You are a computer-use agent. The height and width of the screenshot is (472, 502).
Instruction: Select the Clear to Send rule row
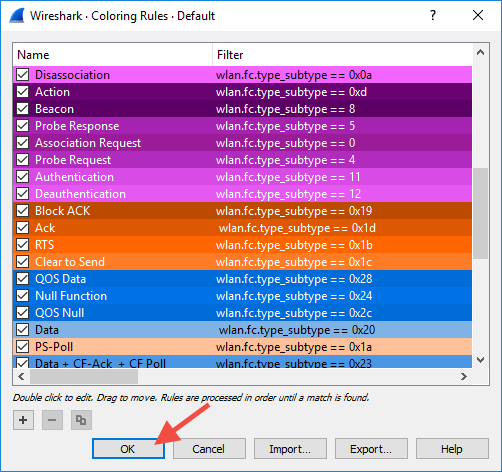click(243, 262)
